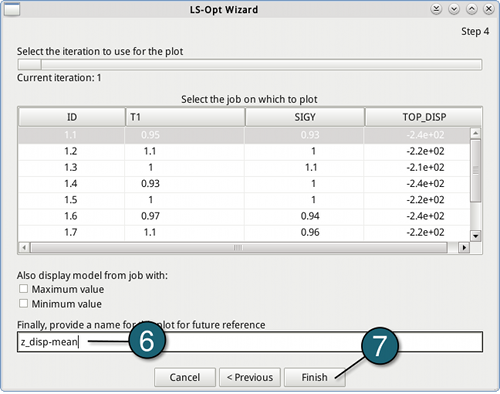Click SIGY value 0.94 in row 1.6
The height and width of the screenshot is (394, 500).
point(310,216)
